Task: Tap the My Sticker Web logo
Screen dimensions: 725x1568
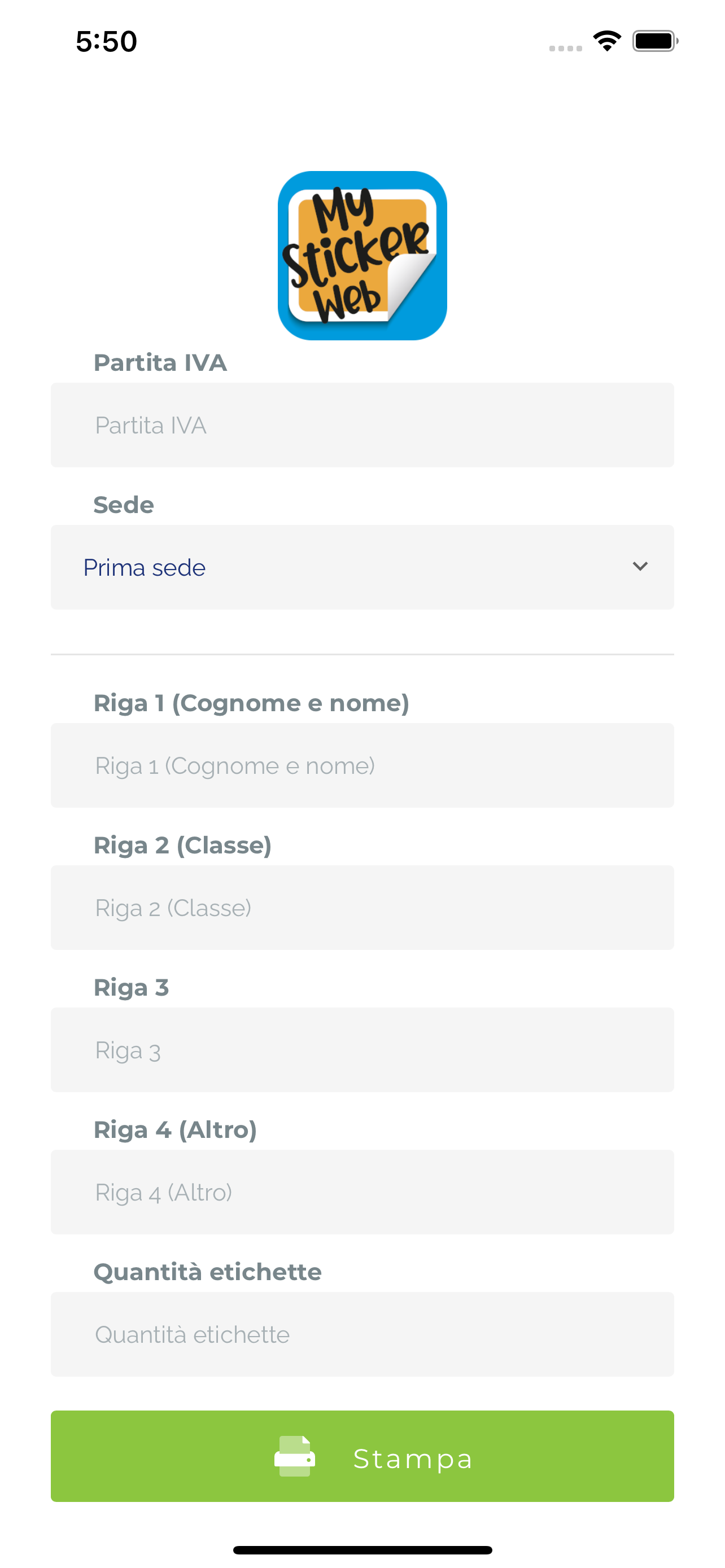Action: tap(362, 256)
